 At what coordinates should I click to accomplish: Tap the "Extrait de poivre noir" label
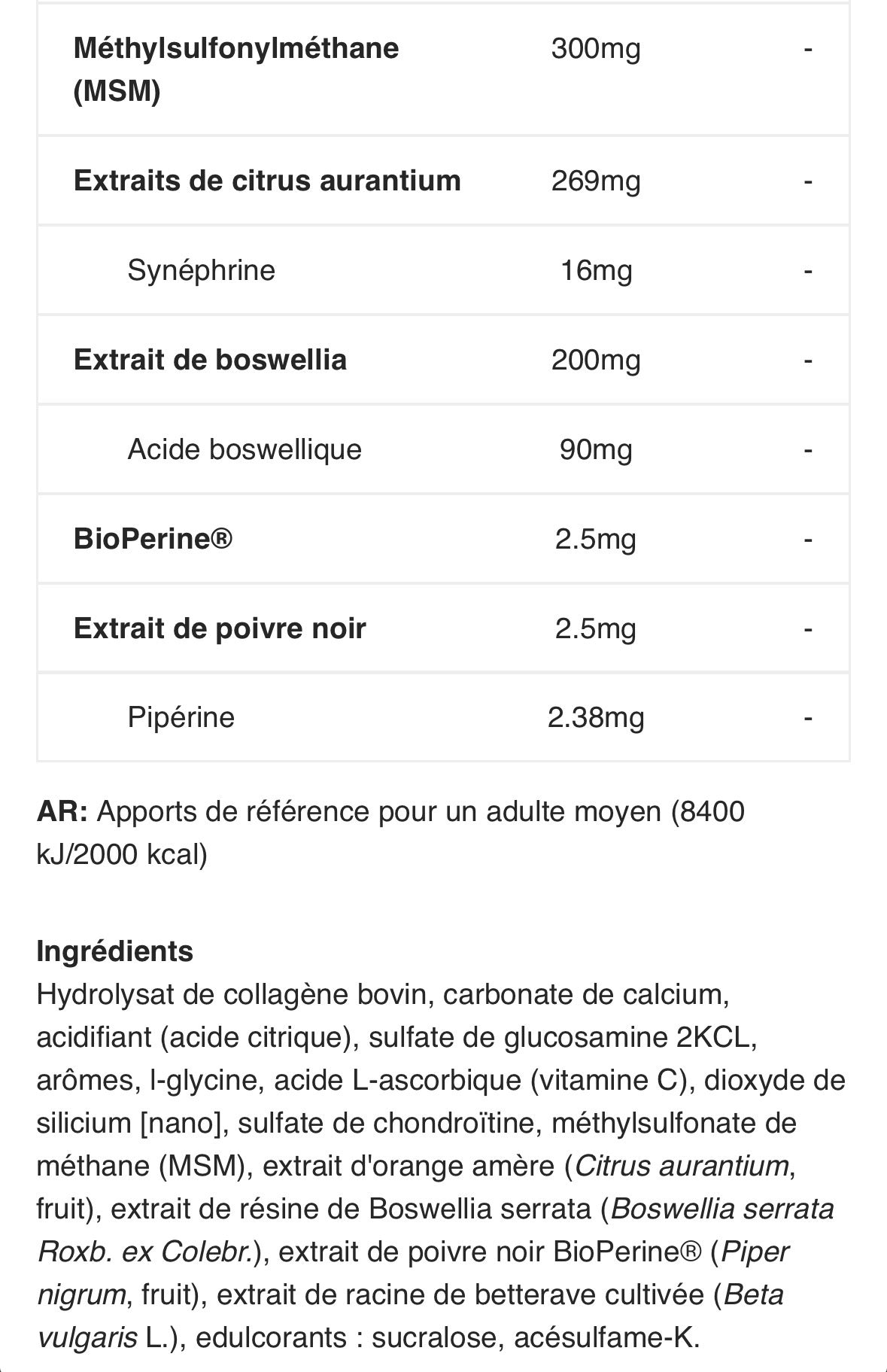[220, 628]
